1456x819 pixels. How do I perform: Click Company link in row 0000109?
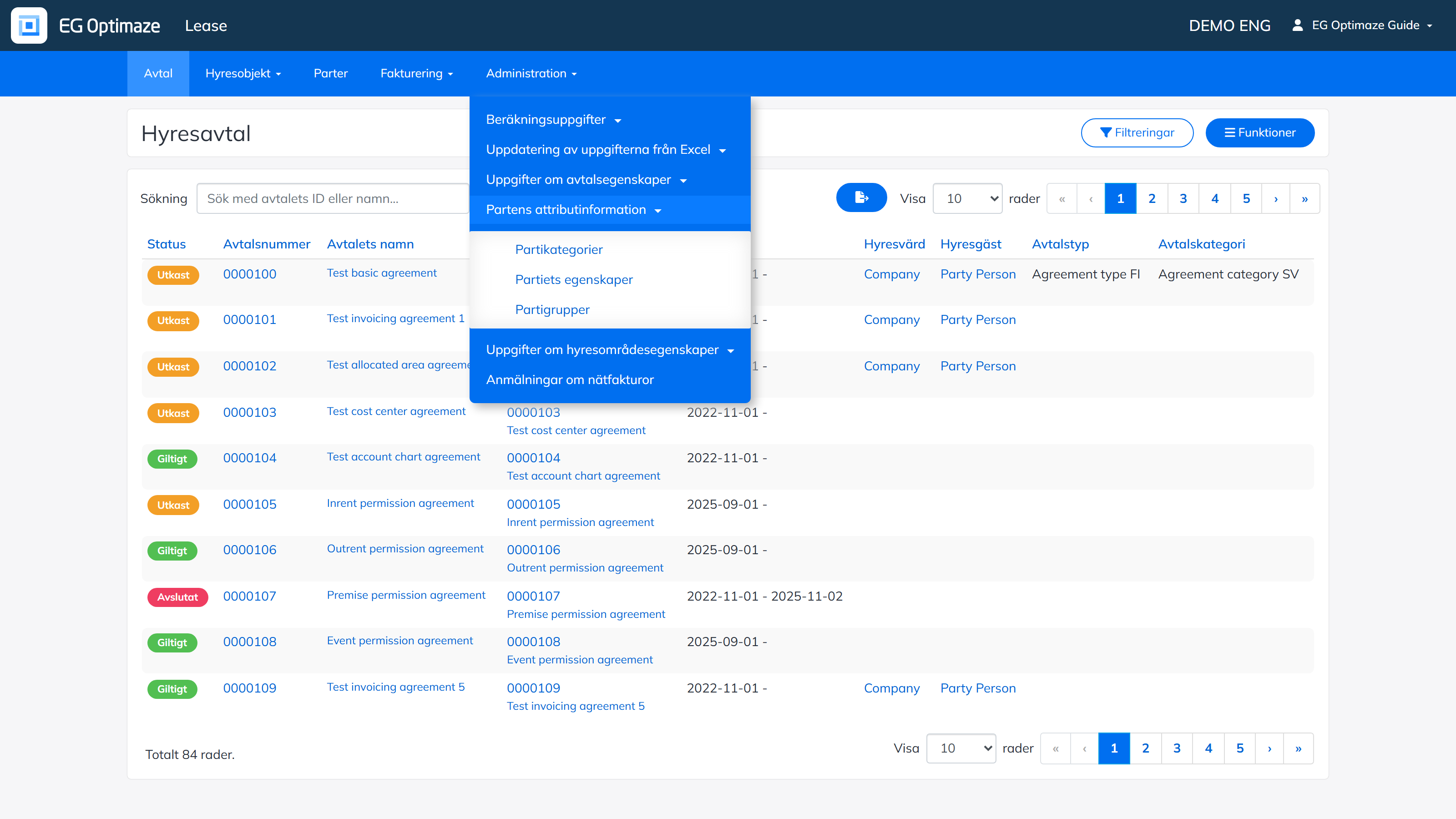pyautogui.click(x=892, y=688)
